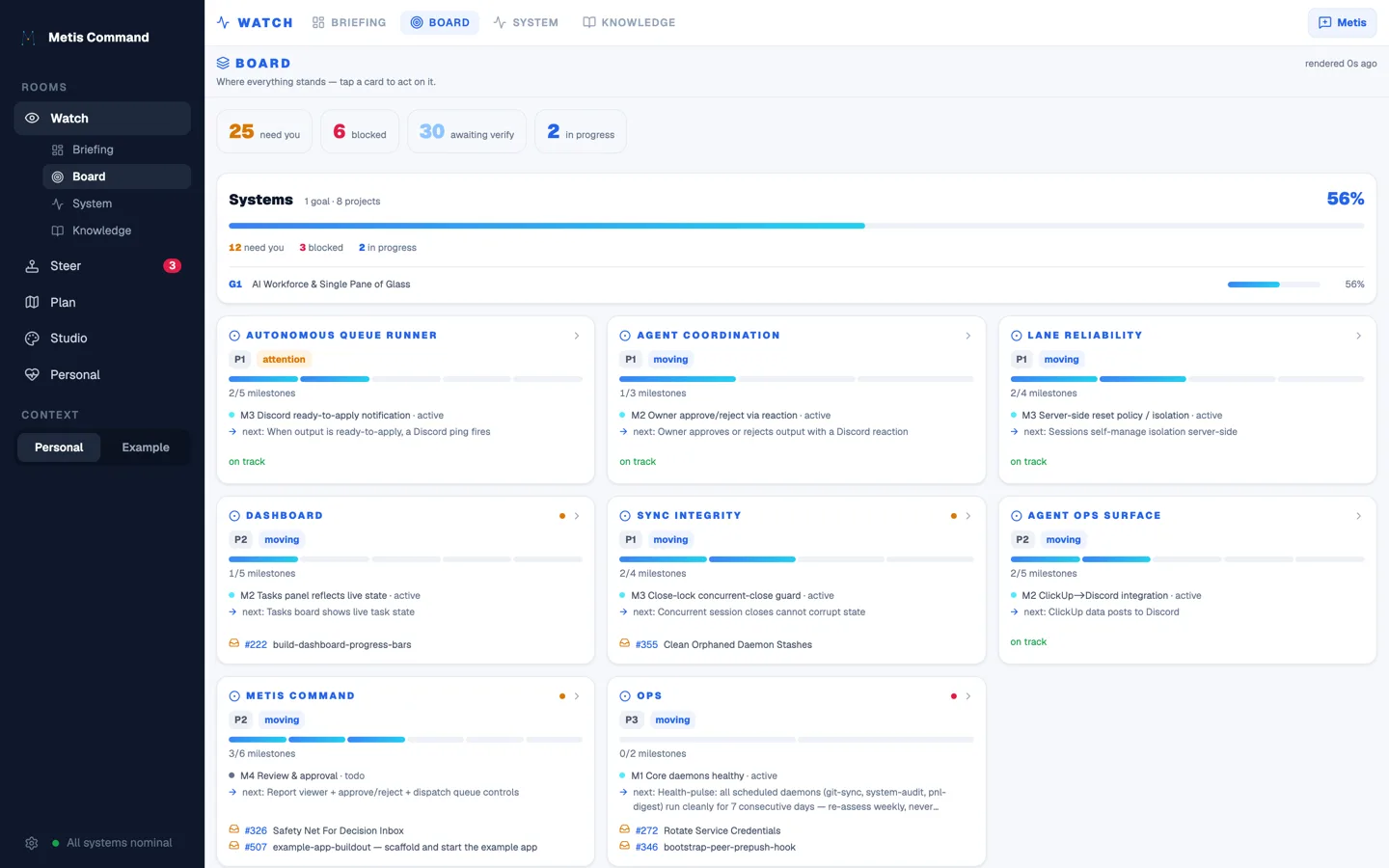Viewport: 1389px width, 868px height.
Task: Click the circle icon next to Dashboard title
Action: 234,516
